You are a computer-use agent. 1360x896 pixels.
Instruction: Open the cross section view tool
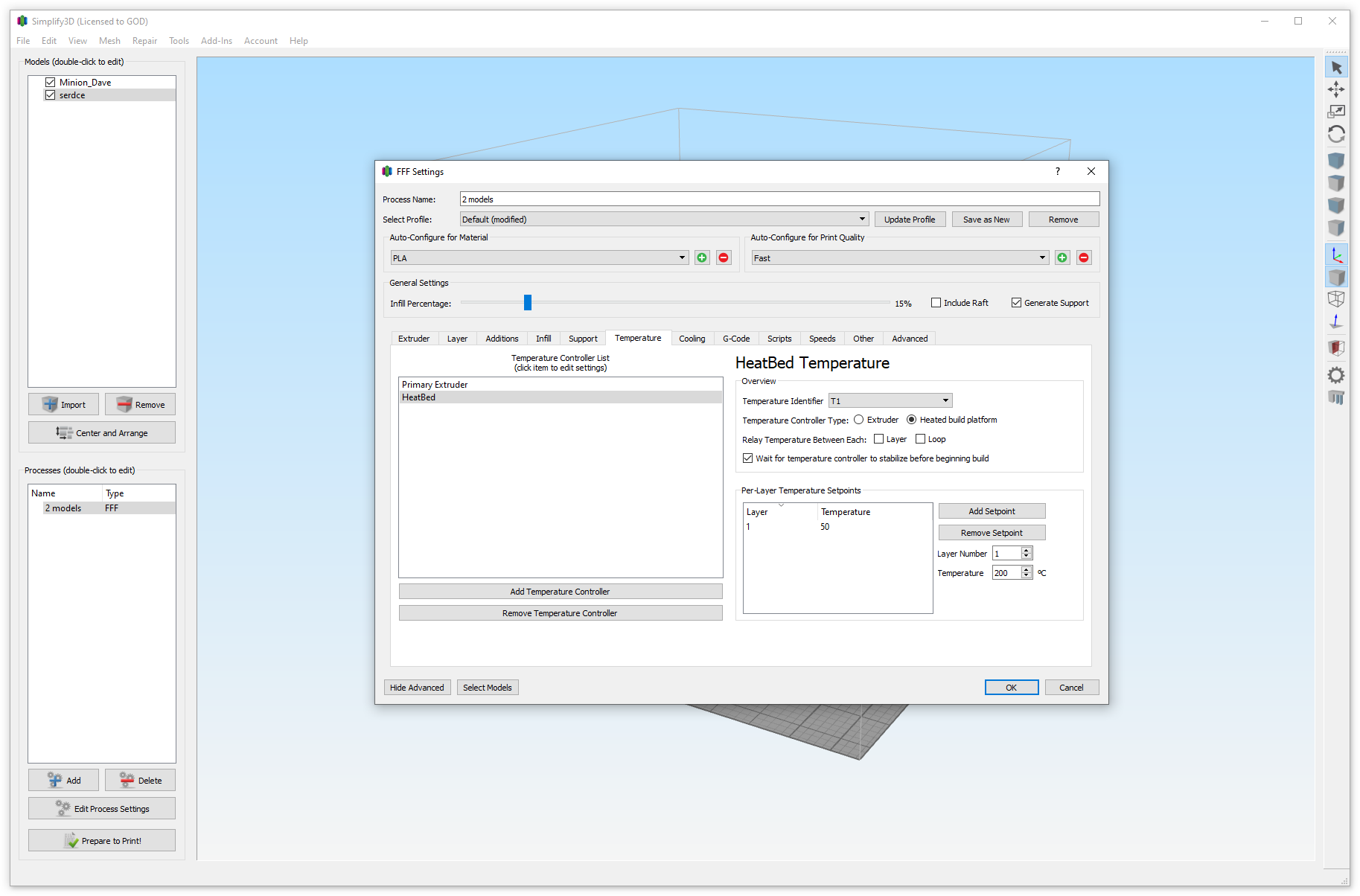(1336, 348)
